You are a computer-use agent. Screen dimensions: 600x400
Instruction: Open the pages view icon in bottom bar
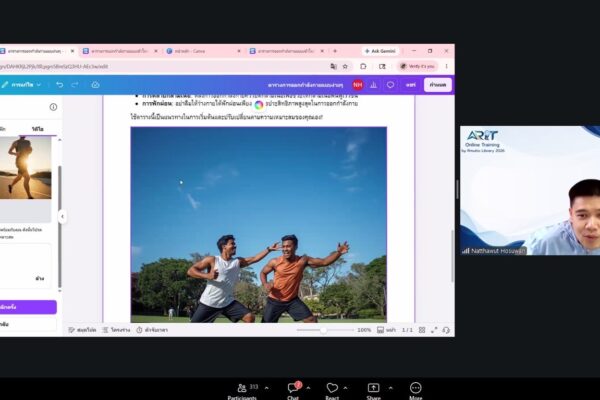[386, 330]
